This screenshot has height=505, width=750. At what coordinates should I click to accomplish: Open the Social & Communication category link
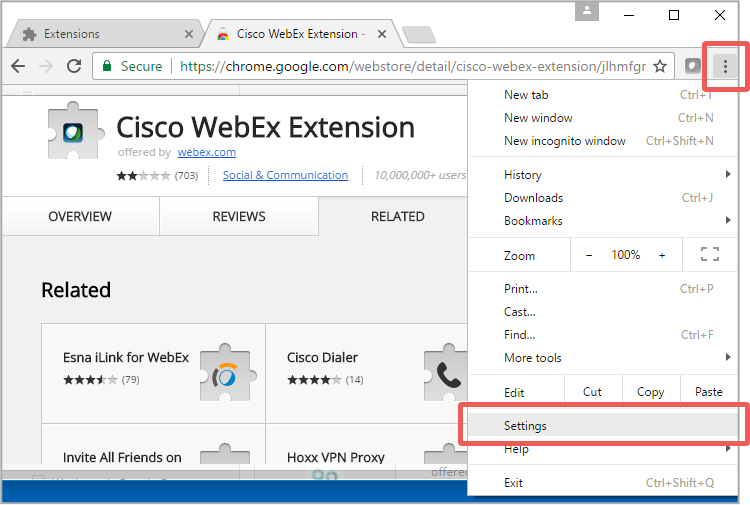pos(286,175)
